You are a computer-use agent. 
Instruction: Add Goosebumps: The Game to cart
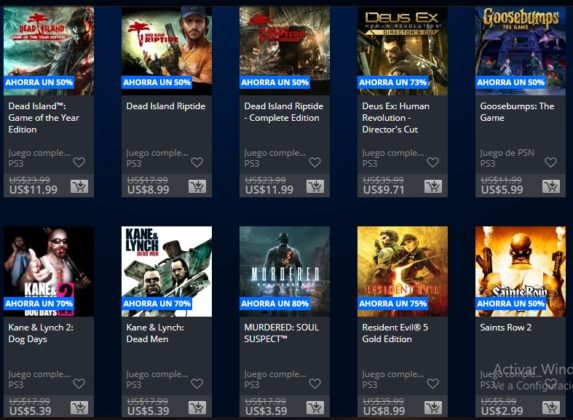[x=551, y=186]
